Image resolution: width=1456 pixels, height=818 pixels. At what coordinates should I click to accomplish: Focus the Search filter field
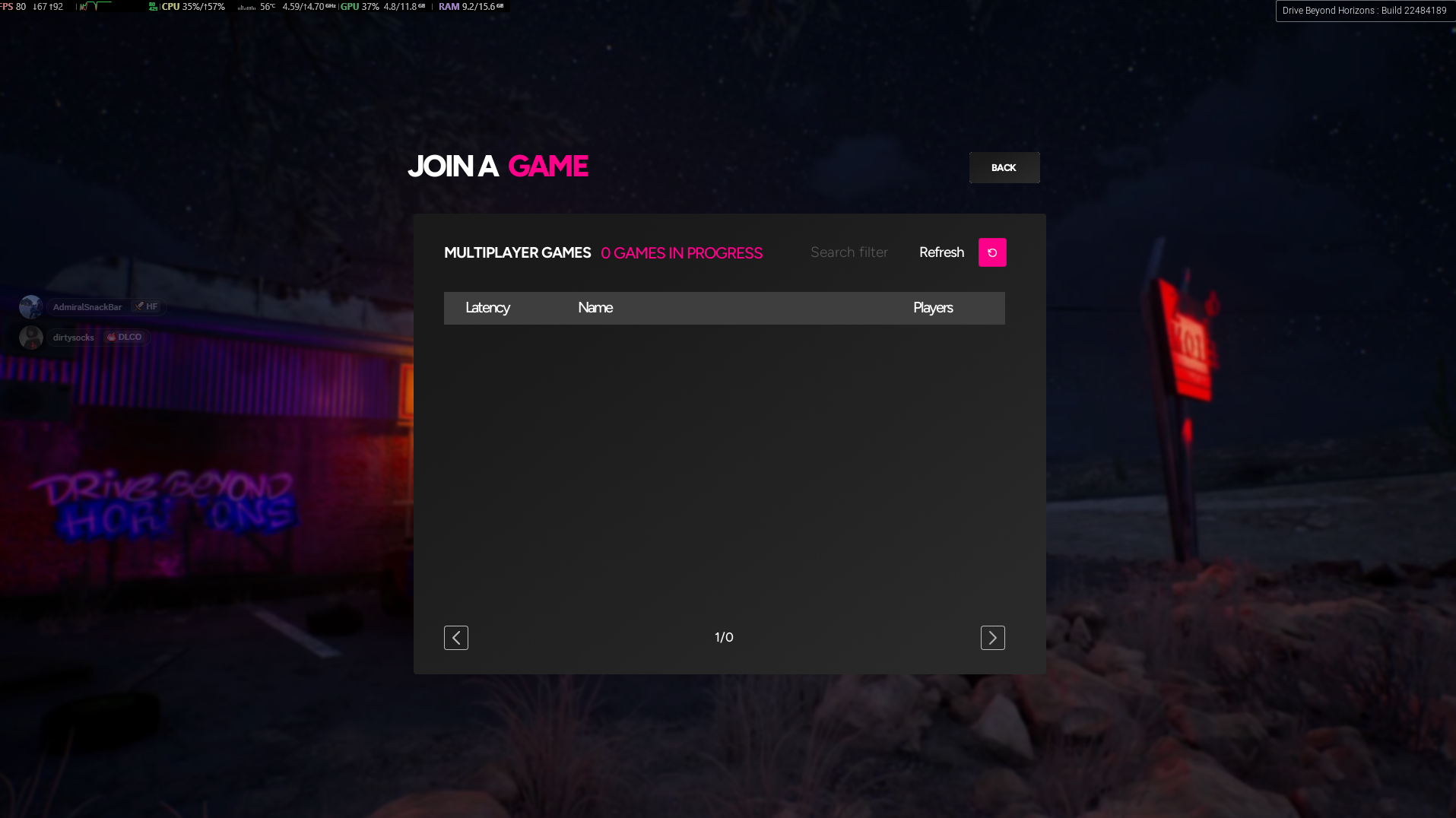(849, 252)
